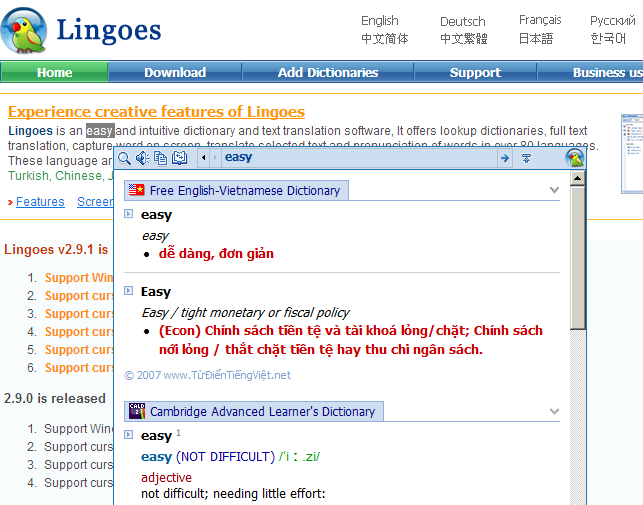
Task: Open the Business tab
Action: click(591, 72)
